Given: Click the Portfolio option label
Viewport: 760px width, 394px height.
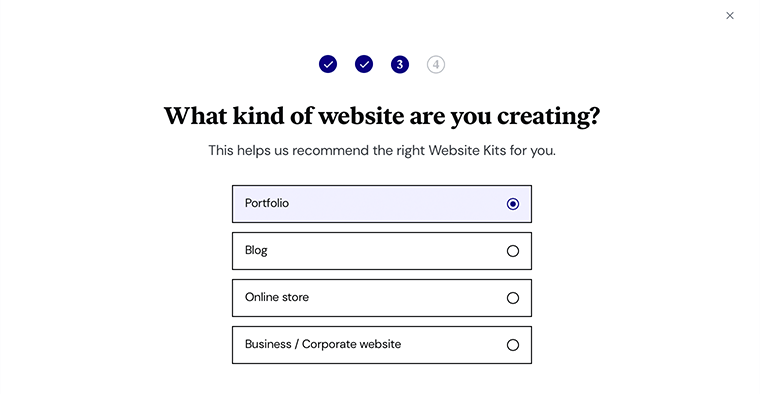Looking at the screenshot, I should [267, 203].
